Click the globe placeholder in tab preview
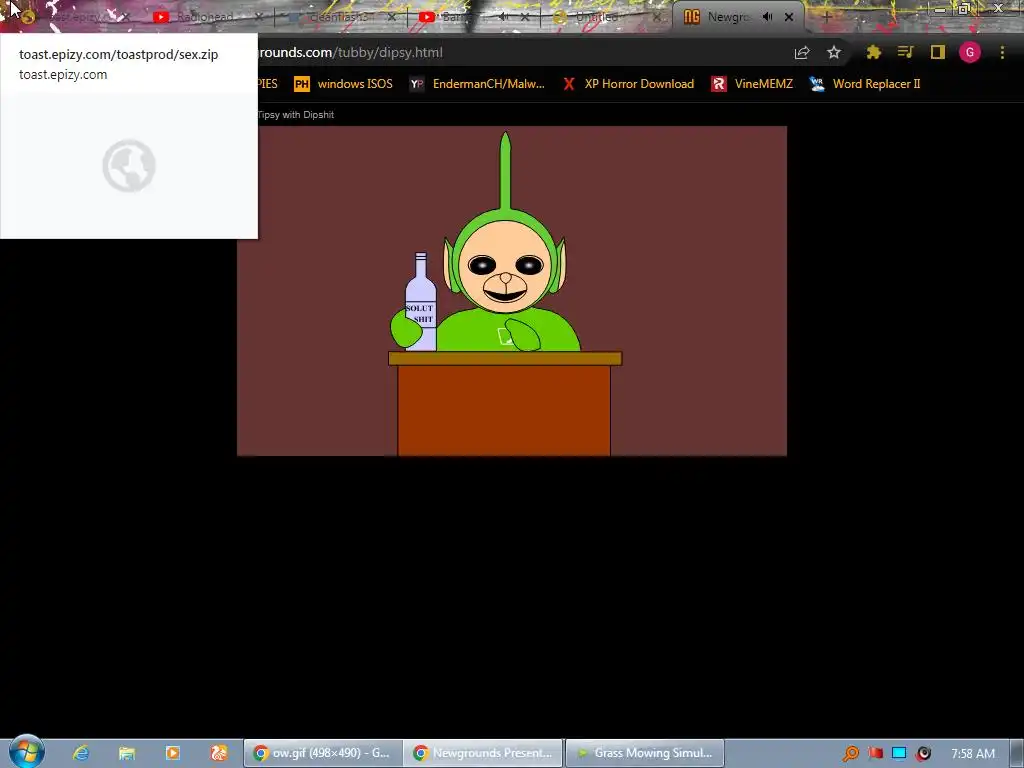1024x768 pixels. [x=129, y=166]
